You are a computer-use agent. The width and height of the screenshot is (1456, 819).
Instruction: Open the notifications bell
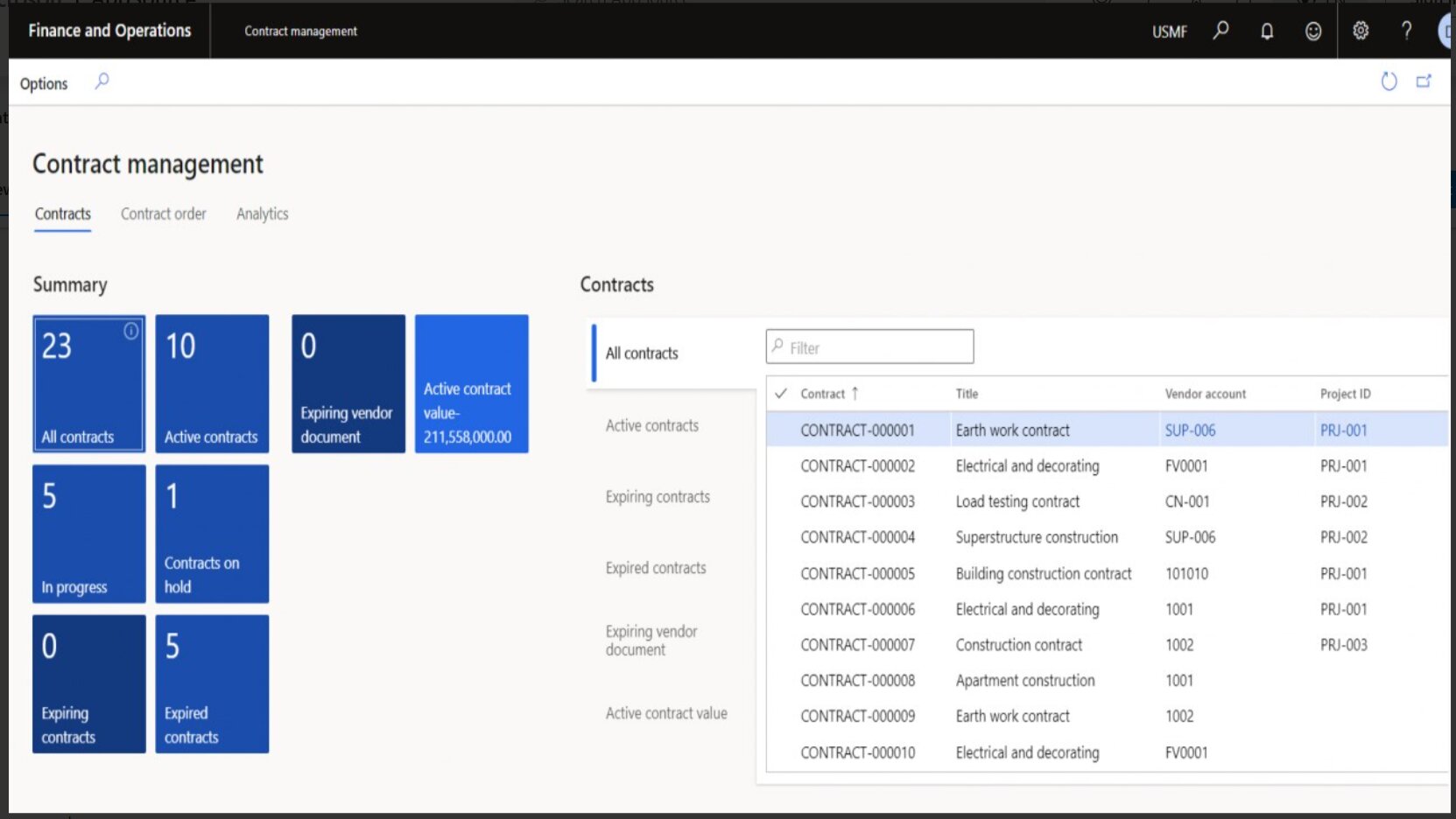pyautogui.click(x=1267, y=31)
